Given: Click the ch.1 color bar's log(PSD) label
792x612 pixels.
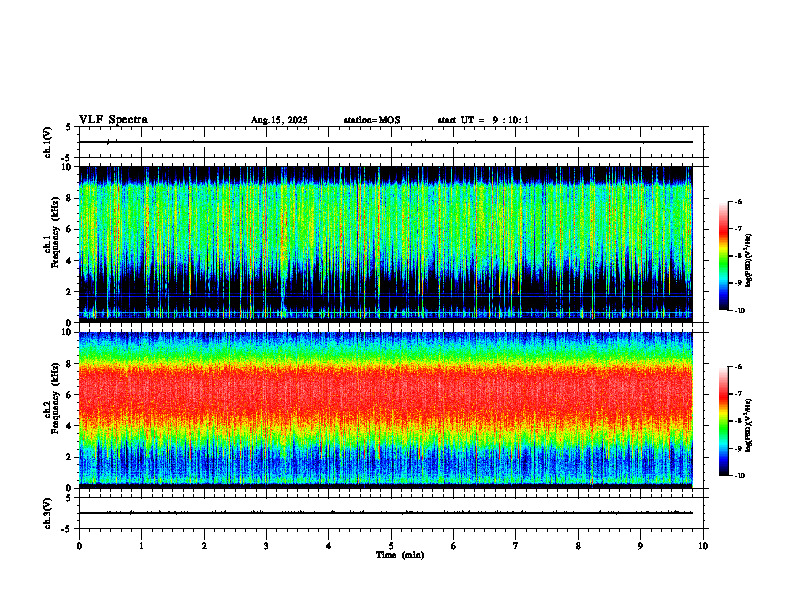Looking at the screenshot, I should 749,260.
